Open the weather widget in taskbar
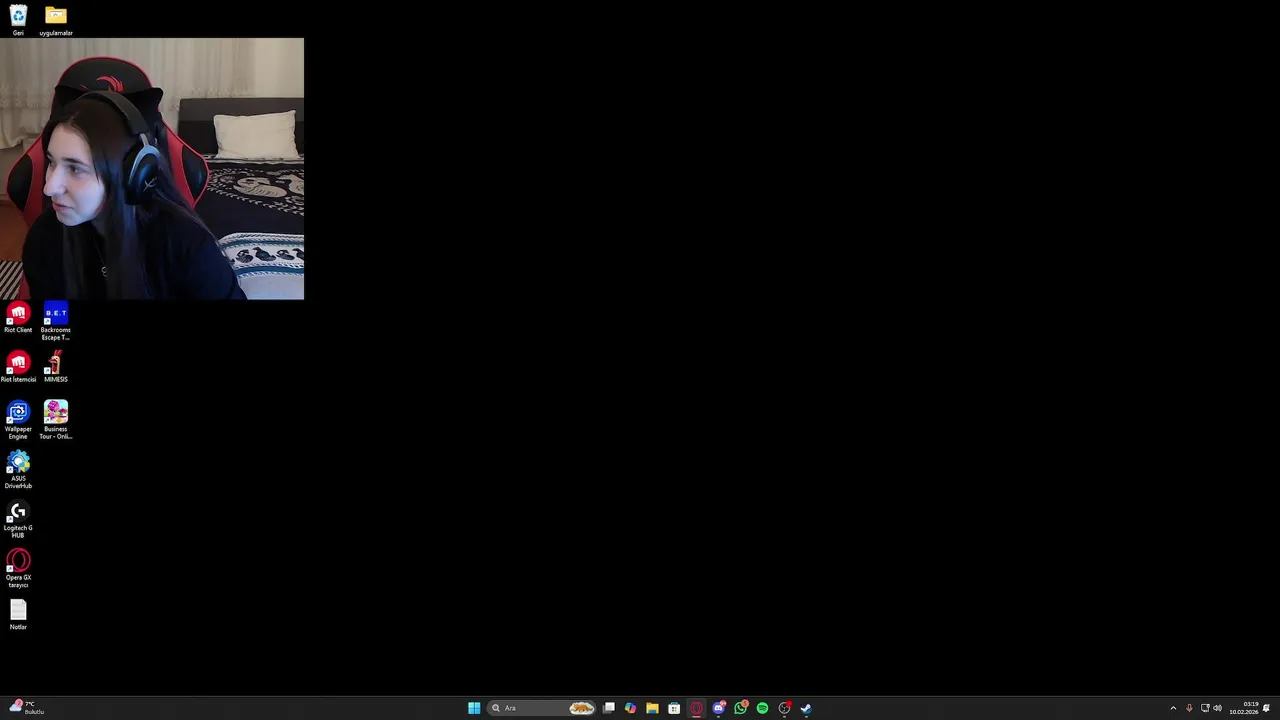This screenshot has width=1280, height=720. point(26,708)
